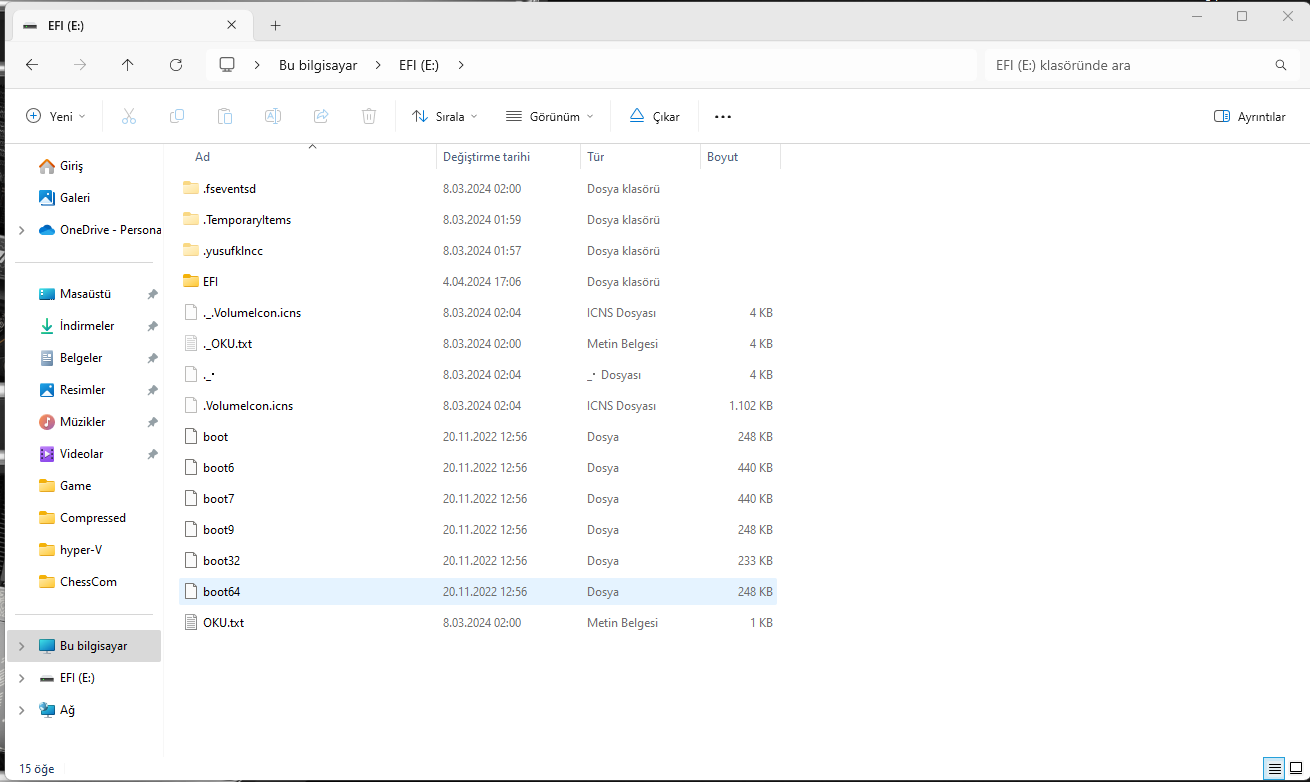Add a new tab with plus button
This screenshot has height=782, width=1310.
276,25
